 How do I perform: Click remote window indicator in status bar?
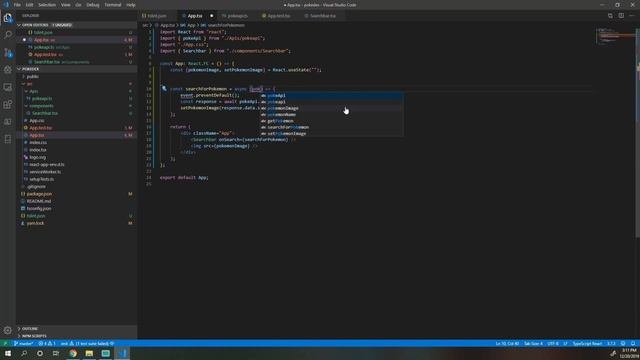click(5, 344)
